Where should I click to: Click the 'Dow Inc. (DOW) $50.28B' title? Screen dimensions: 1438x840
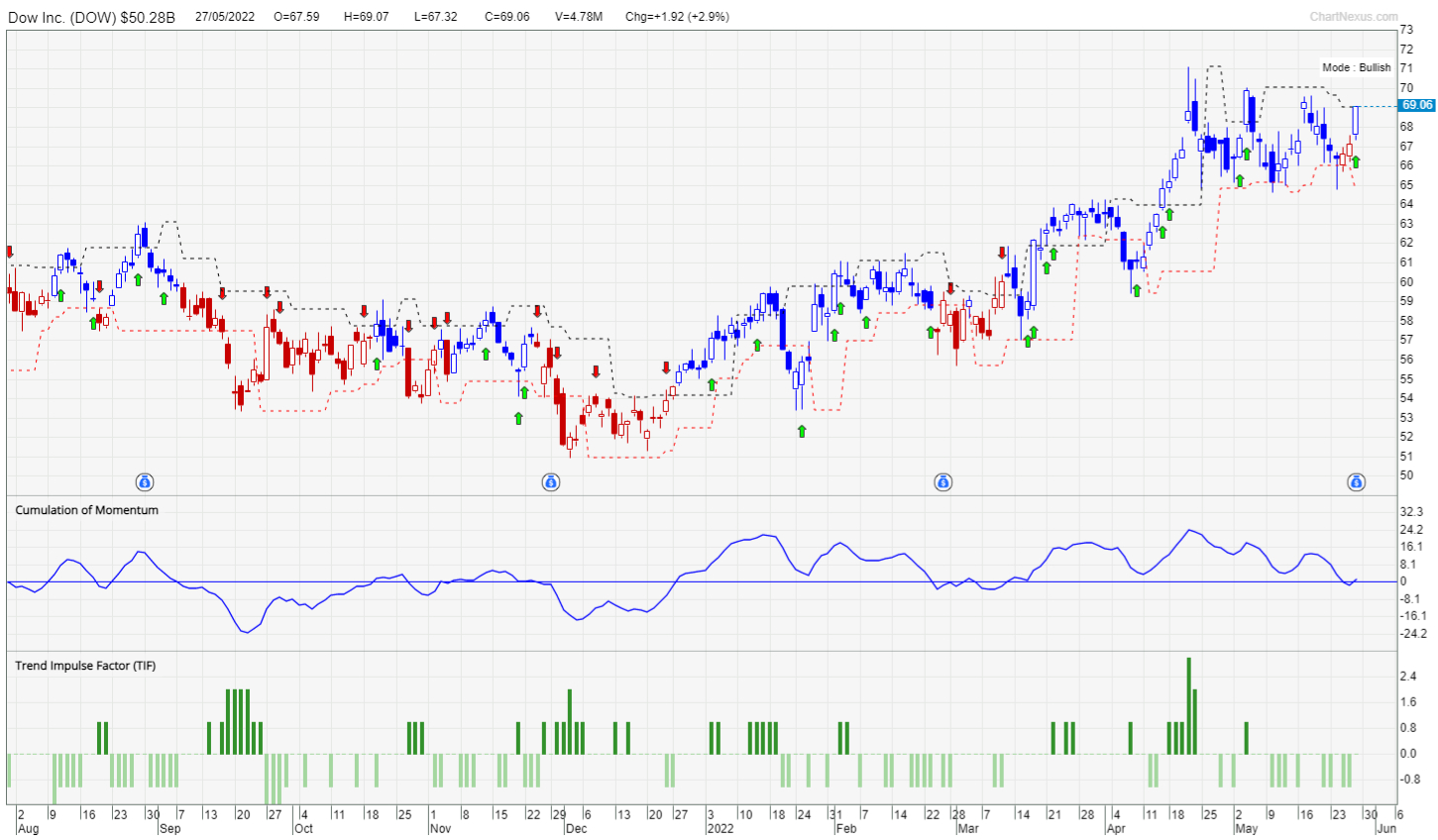coord(91,17)
